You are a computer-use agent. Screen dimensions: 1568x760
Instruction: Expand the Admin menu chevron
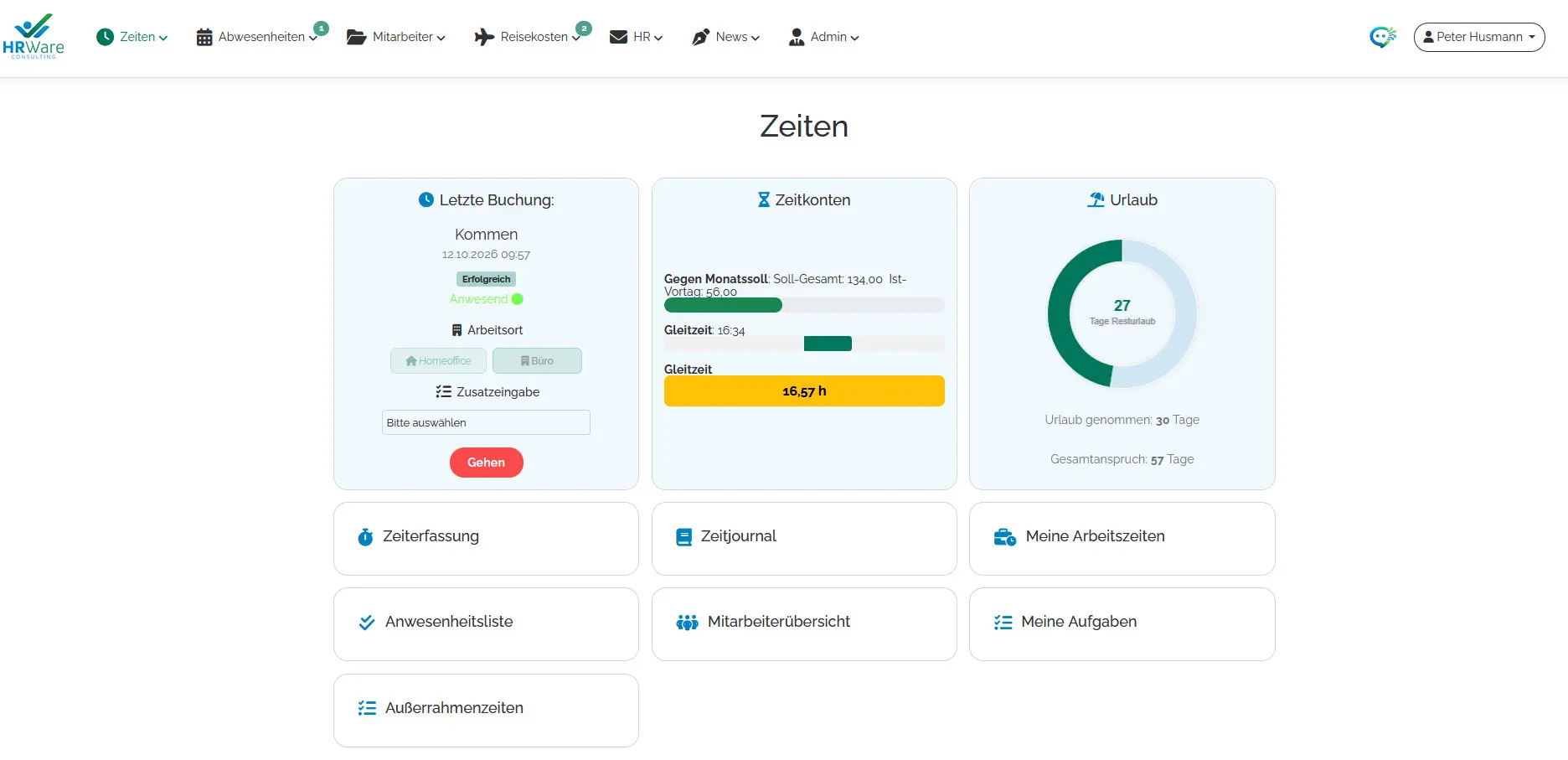tap(854, 38)
